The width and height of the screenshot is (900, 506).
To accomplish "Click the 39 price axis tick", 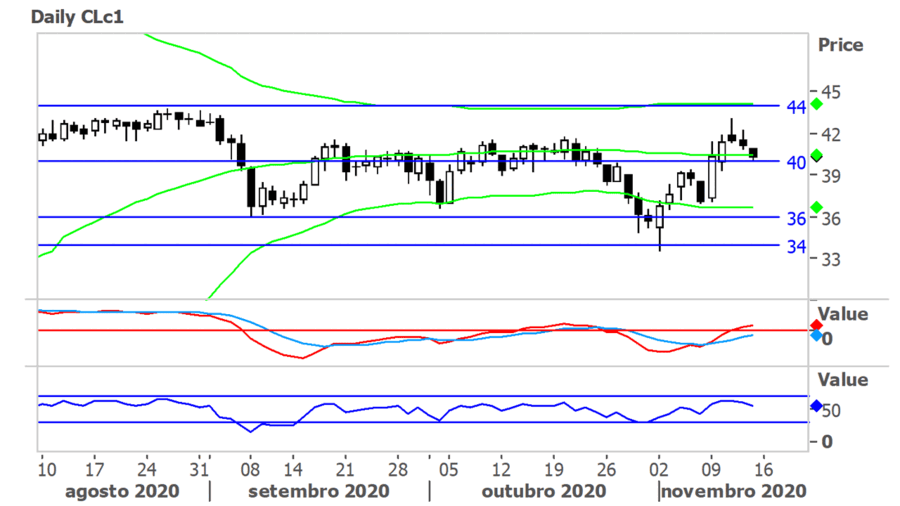I will coord(831,176).
